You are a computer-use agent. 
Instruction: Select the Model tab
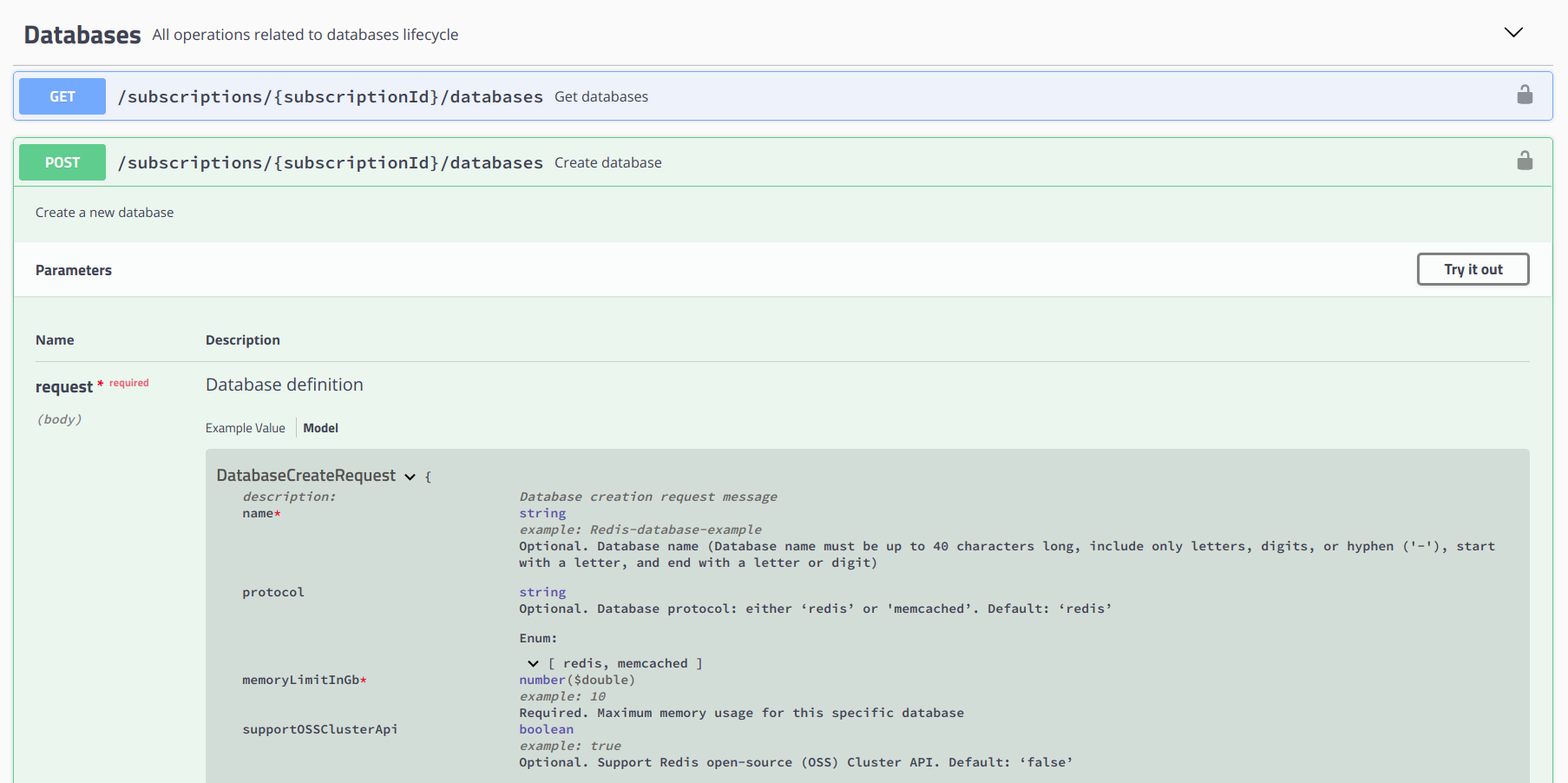pyautogui.click(x=320, y=427)
